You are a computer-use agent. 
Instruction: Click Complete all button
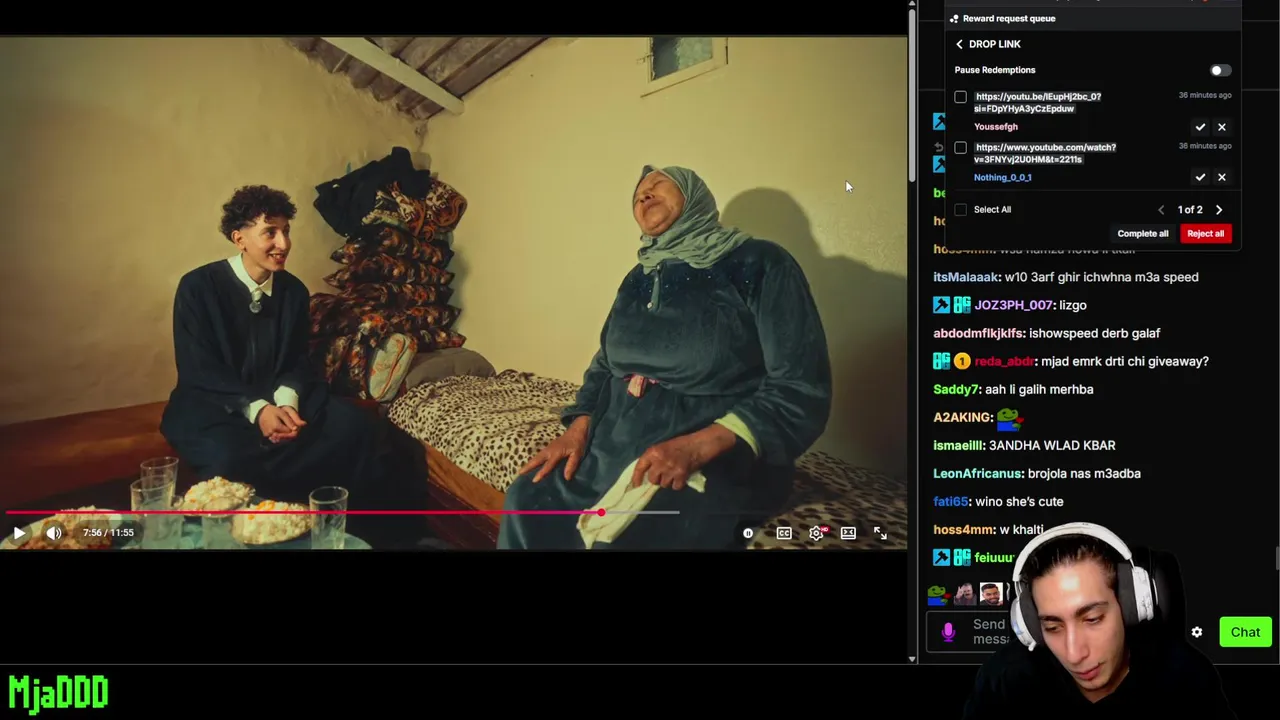[x=1143, y=234]
